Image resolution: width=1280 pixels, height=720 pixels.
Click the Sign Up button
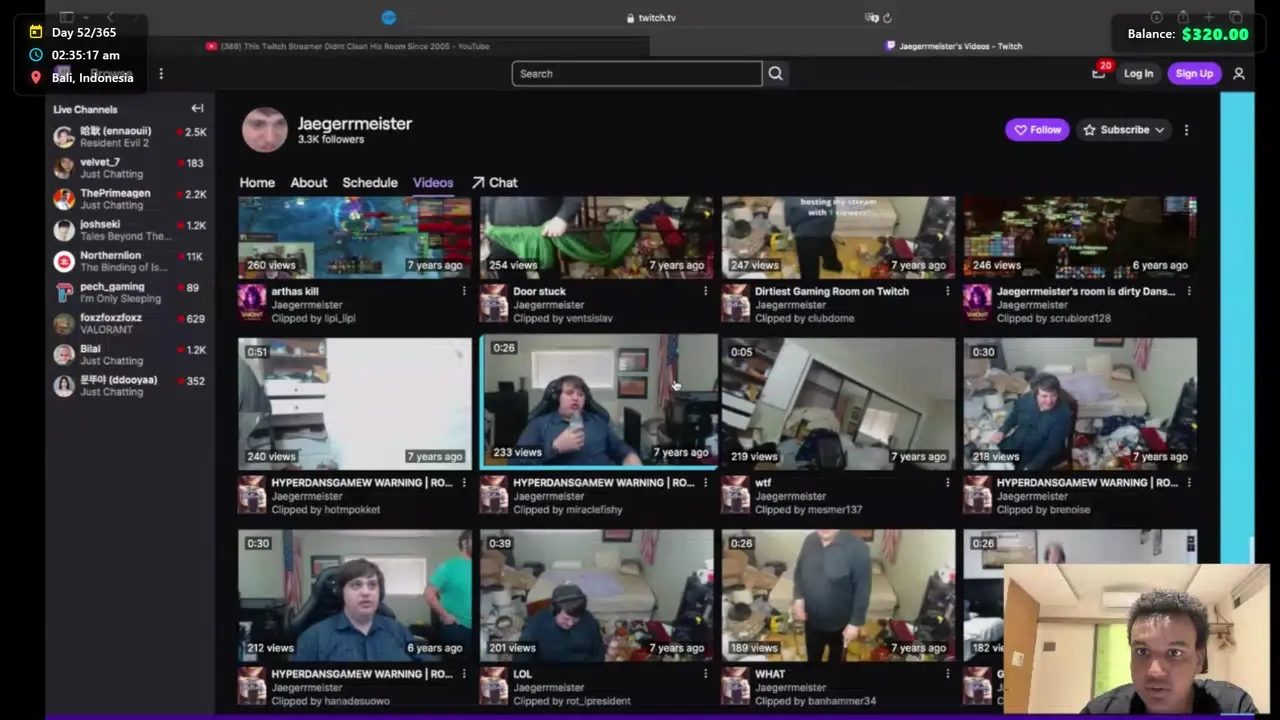[1194, 73]
